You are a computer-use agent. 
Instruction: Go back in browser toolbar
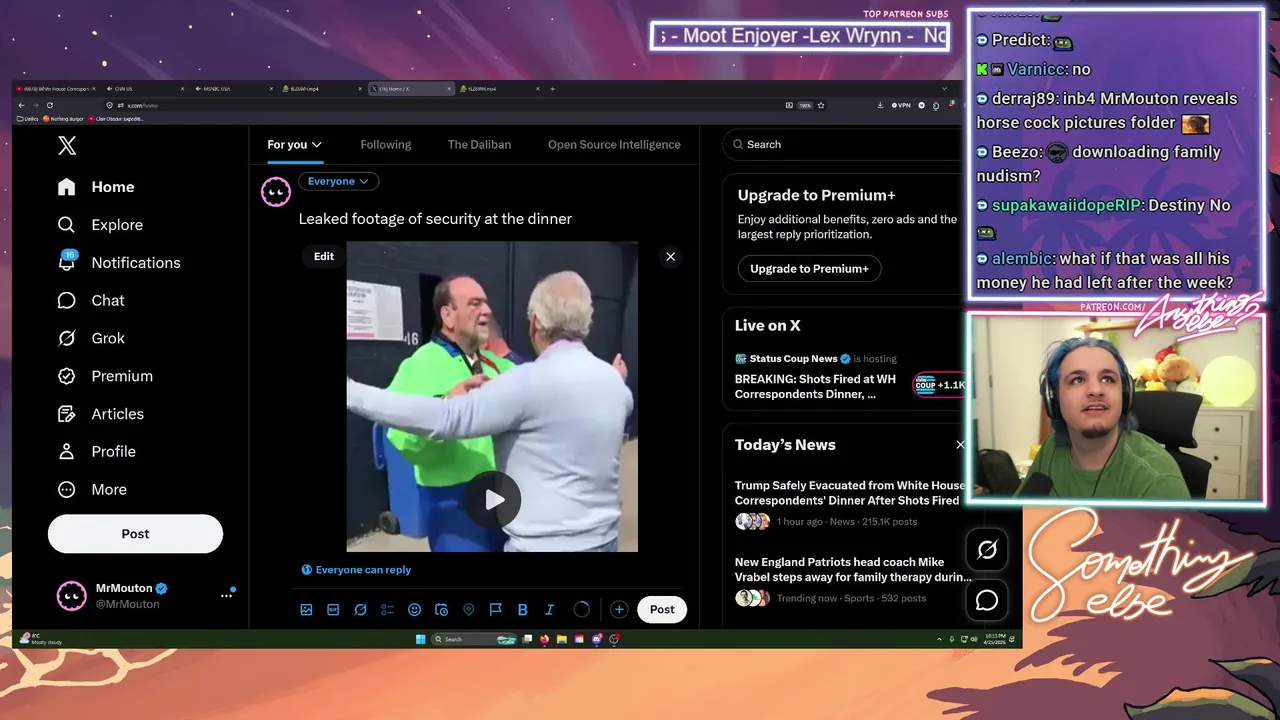[21, 105]
